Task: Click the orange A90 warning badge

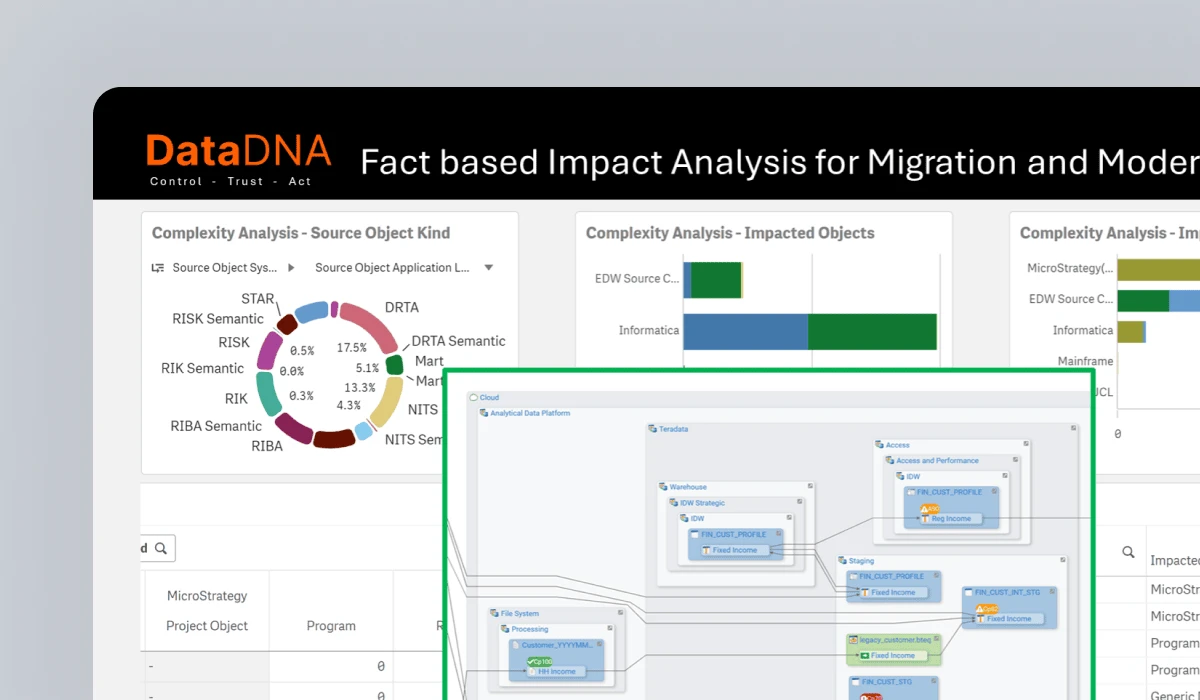Action: click(x=930, y=509)
